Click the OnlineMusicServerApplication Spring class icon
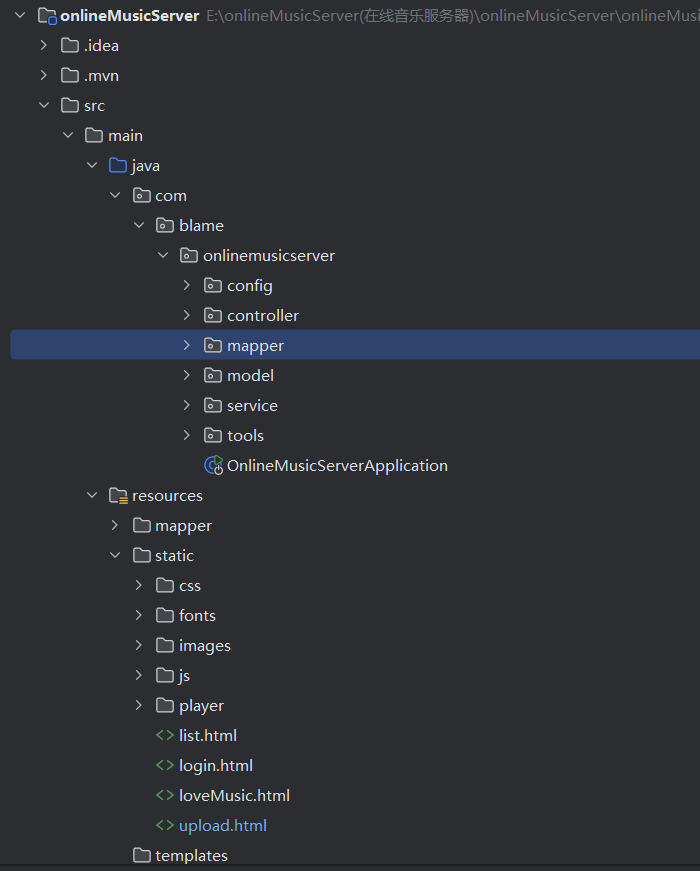 (x=213, y=465)
